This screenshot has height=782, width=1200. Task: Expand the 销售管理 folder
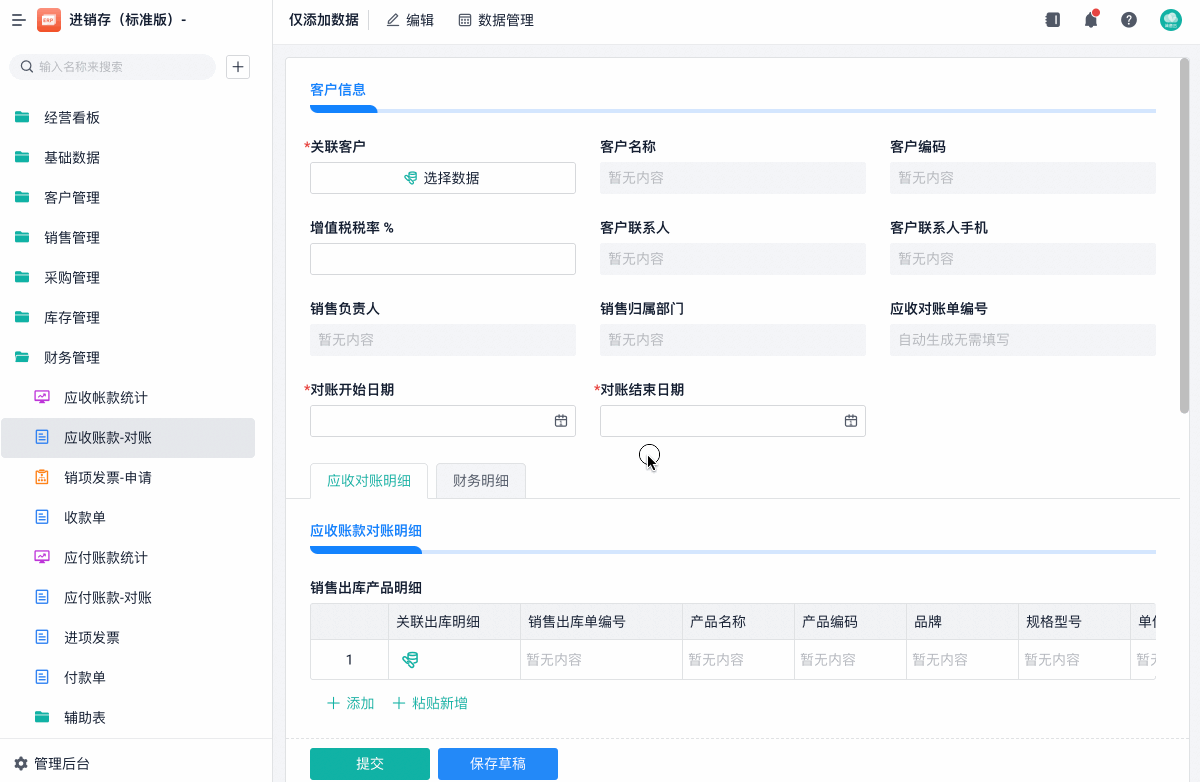[x=72, y=238]
